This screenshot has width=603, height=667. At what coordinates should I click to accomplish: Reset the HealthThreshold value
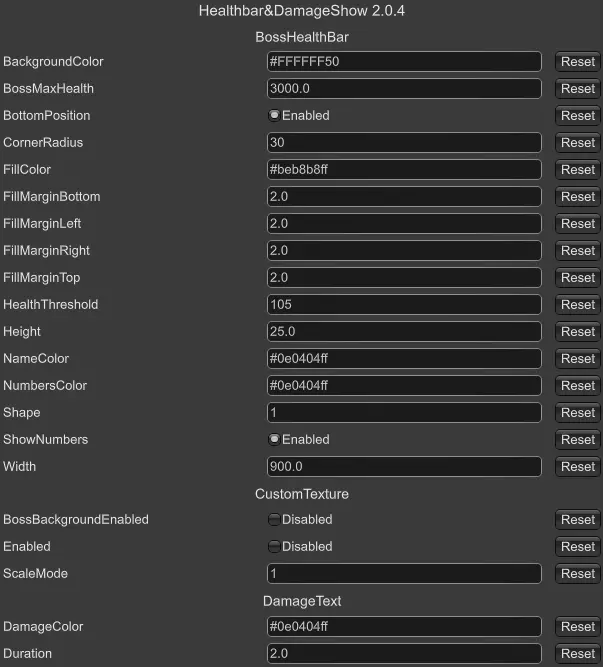tap(577, 305)
